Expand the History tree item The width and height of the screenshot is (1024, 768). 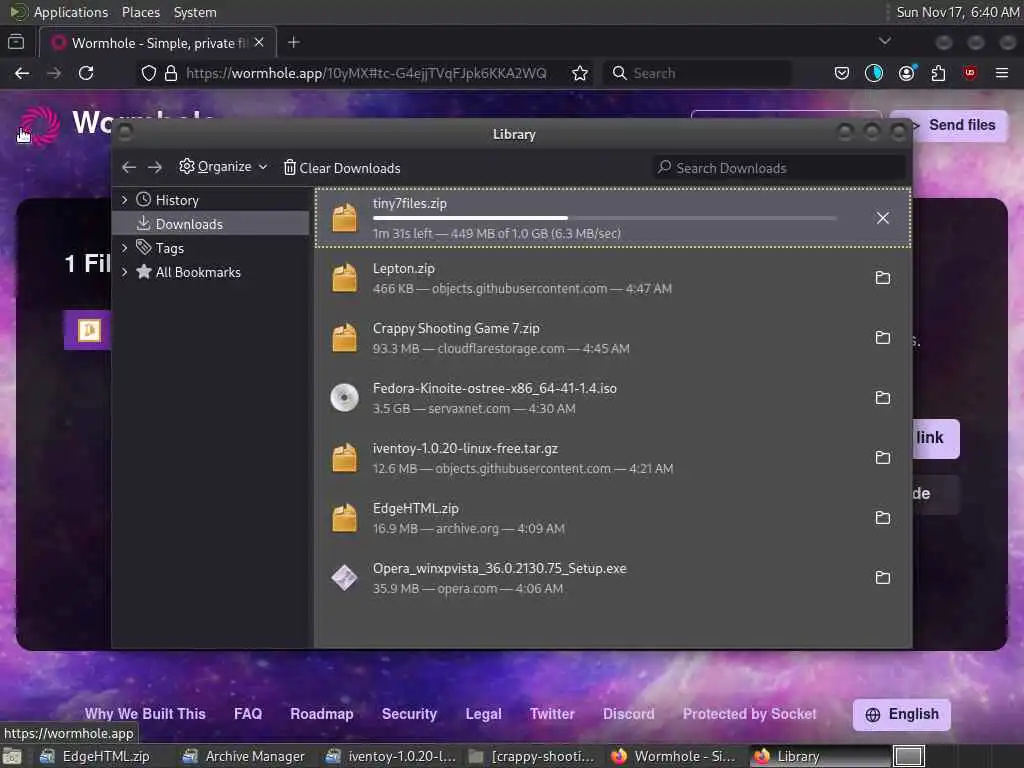pyautogui.click(x=124, y=200)
